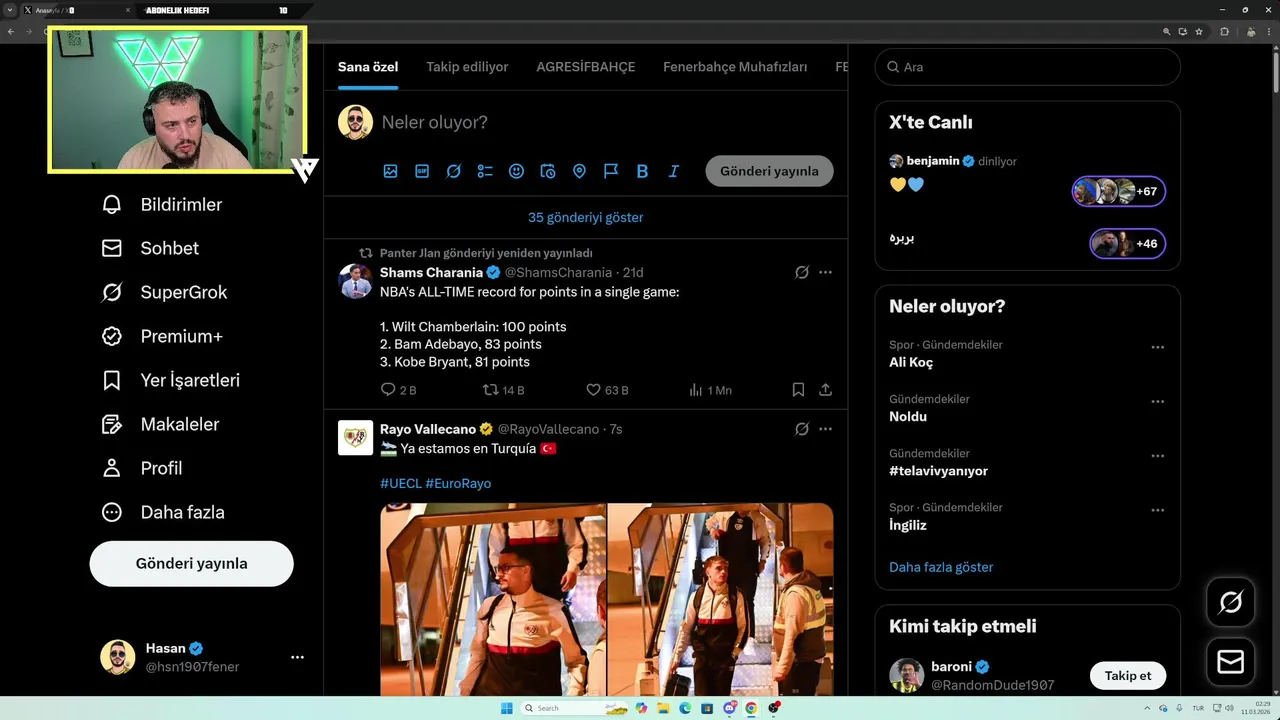Add poll to new post
Image resolution: width=1280 pixels, height=720 pixels.
click(485, 171)
